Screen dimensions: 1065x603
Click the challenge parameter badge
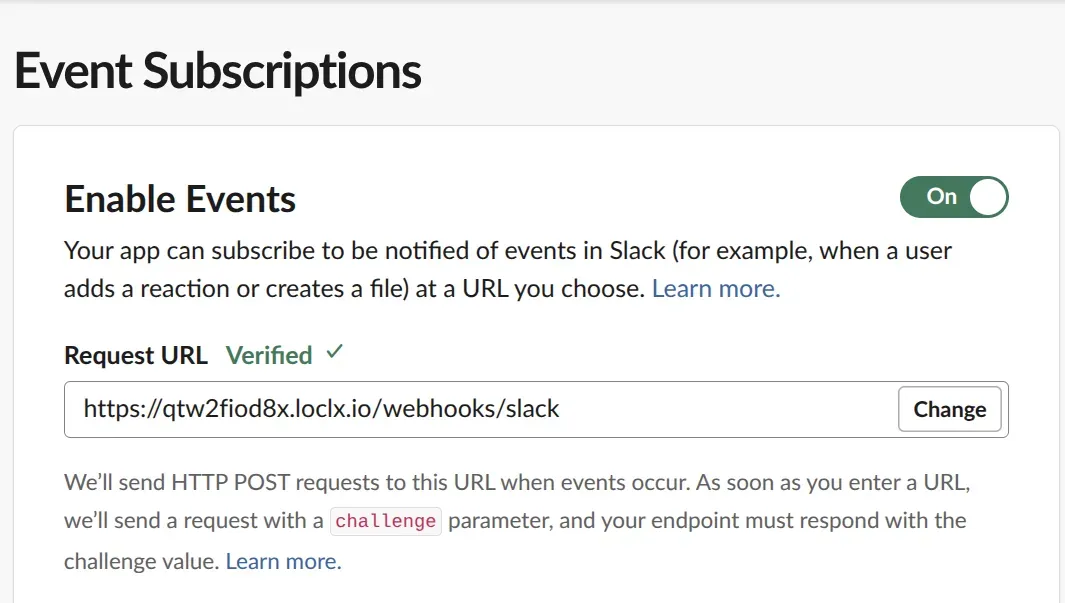pos(385,520)
